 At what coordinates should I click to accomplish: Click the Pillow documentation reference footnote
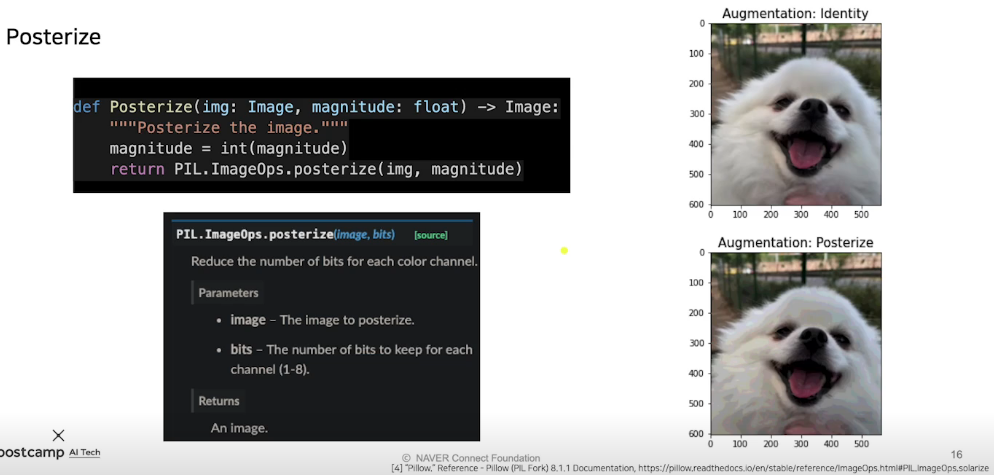(x=692, y=468)
